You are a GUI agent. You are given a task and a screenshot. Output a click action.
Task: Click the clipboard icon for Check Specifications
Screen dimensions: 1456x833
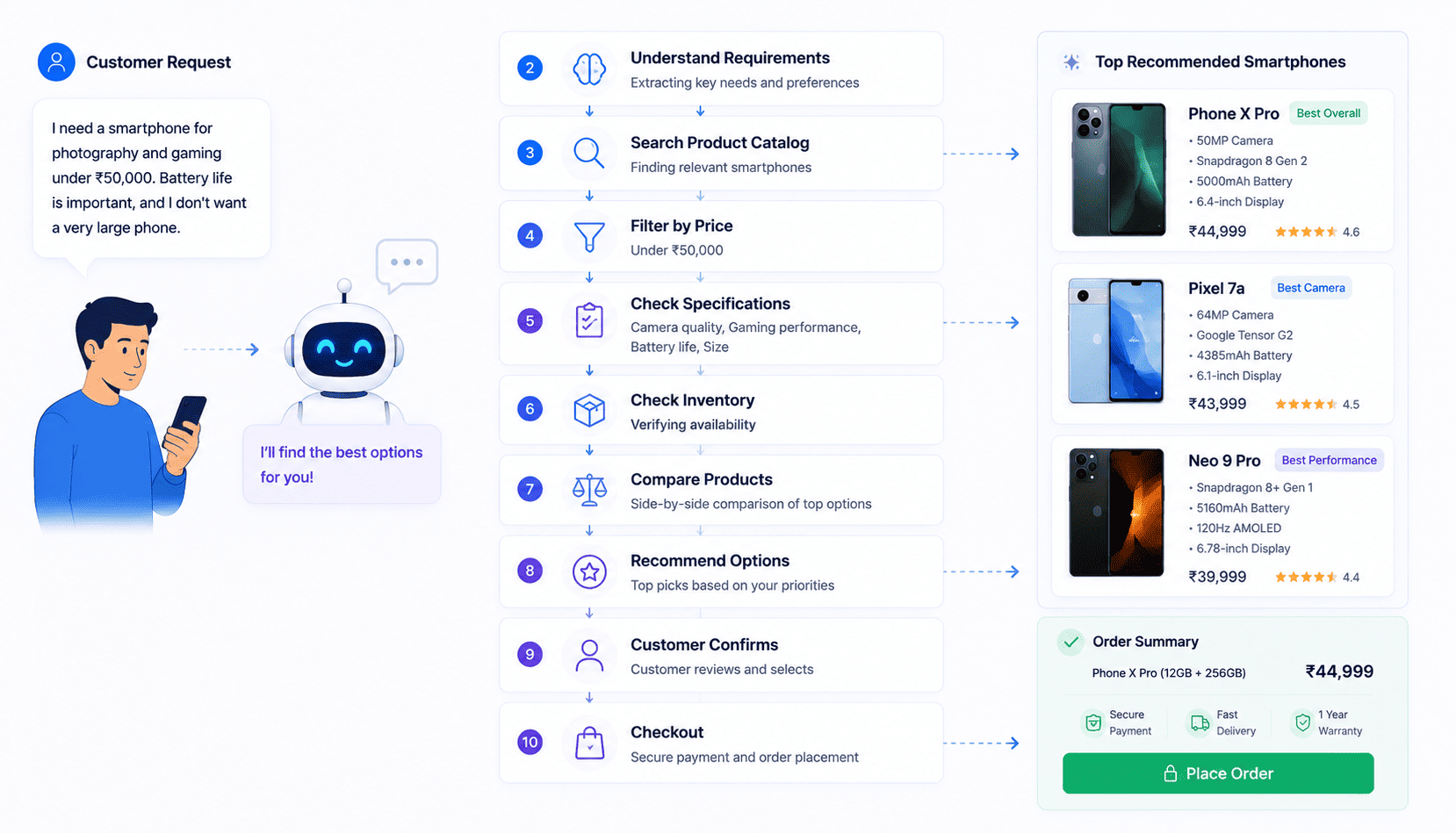pos(589,320)
